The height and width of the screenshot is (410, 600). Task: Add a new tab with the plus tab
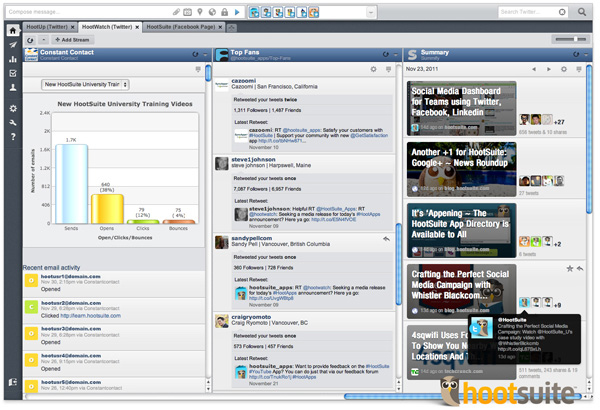[232, 28]
